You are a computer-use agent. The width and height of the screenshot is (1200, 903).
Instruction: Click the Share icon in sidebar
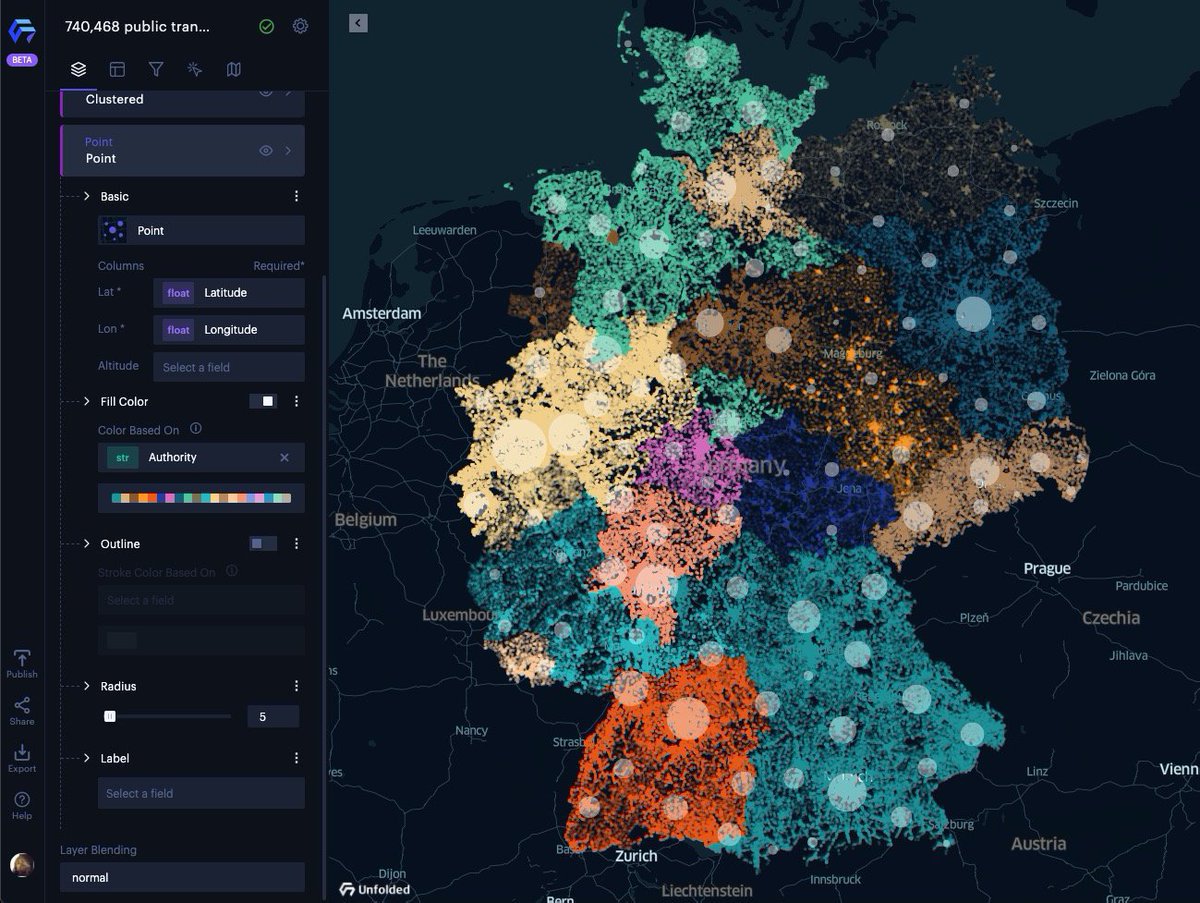22,711
